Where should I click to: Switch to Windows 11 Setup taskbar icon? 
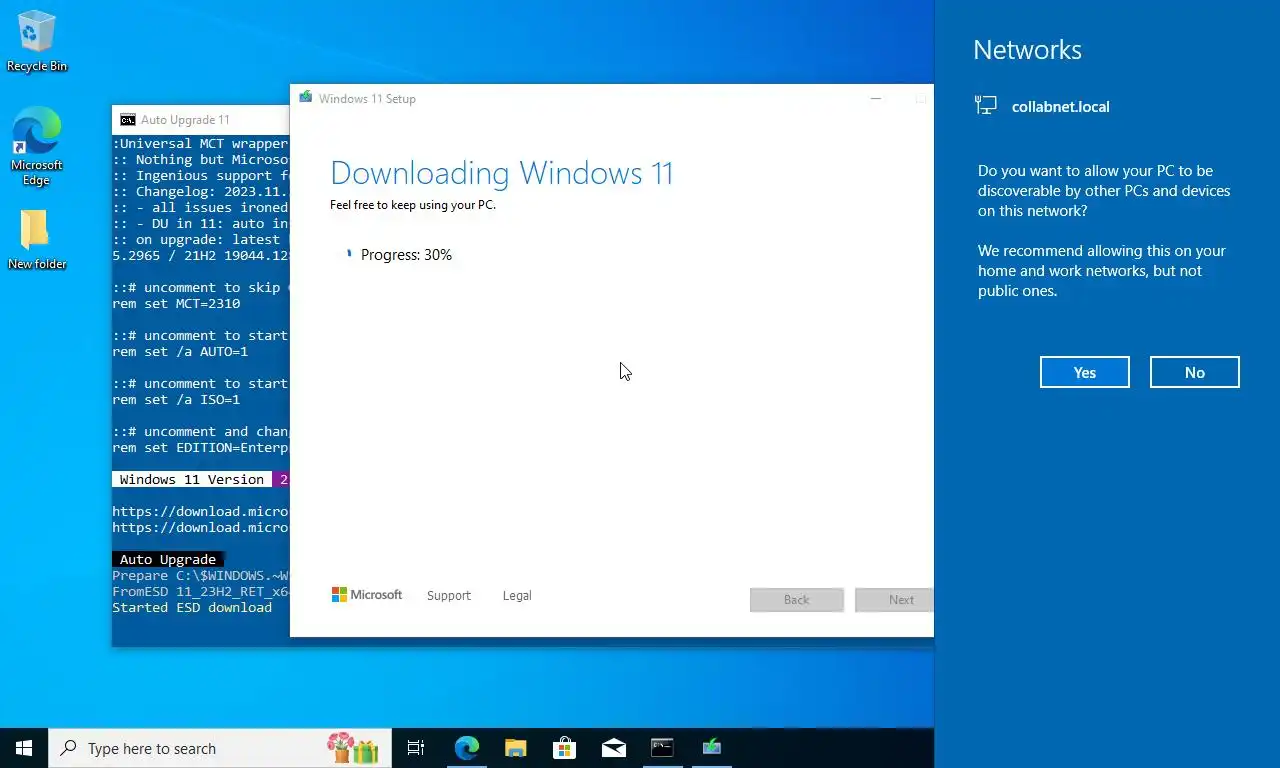(x=712, y=748)
